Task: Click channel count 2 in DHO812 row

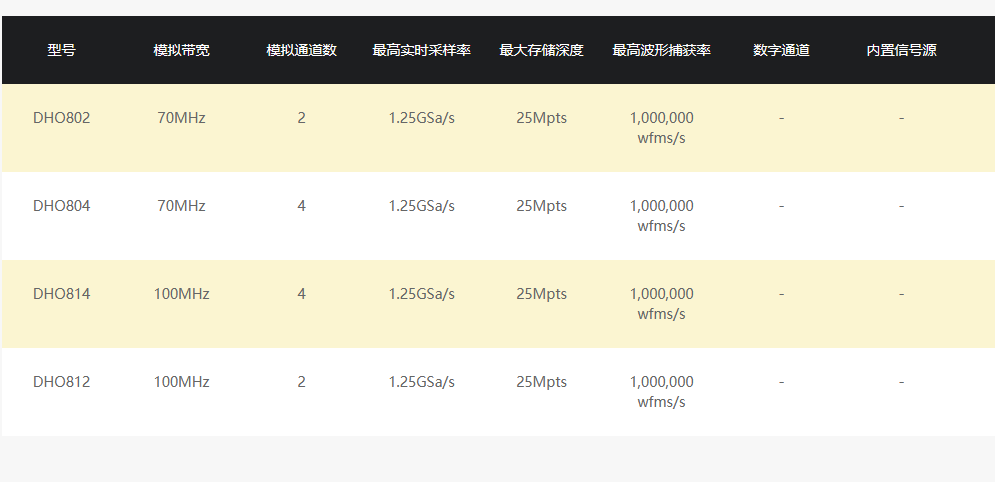Action: [301, 382]
